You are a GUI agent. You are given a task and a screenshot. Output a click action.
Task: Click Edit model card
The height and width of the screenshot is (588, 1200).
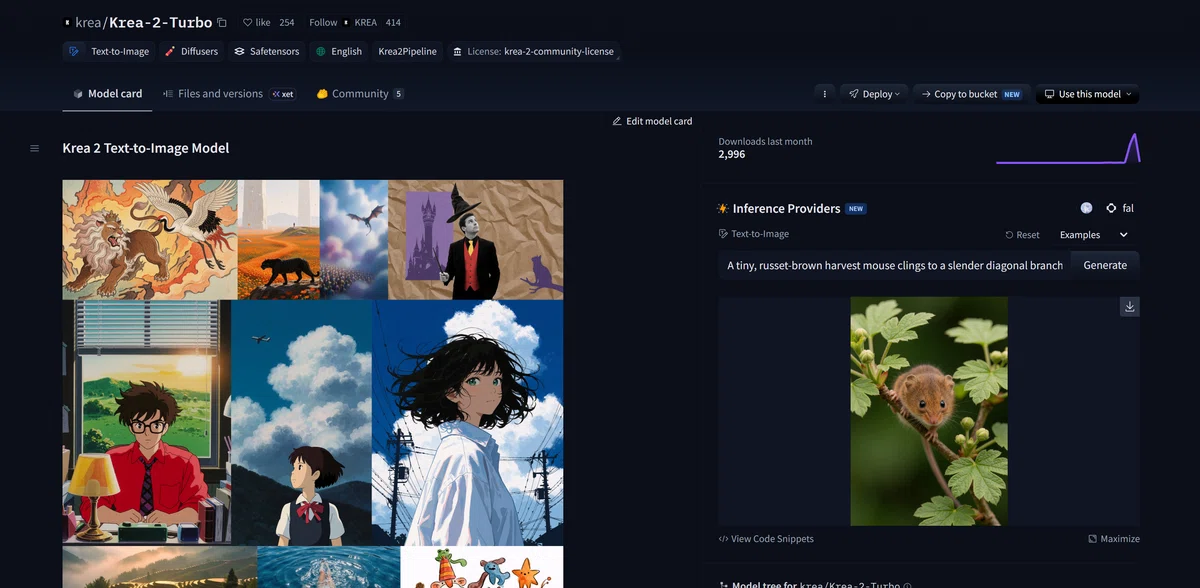click(x=652, y=121)
